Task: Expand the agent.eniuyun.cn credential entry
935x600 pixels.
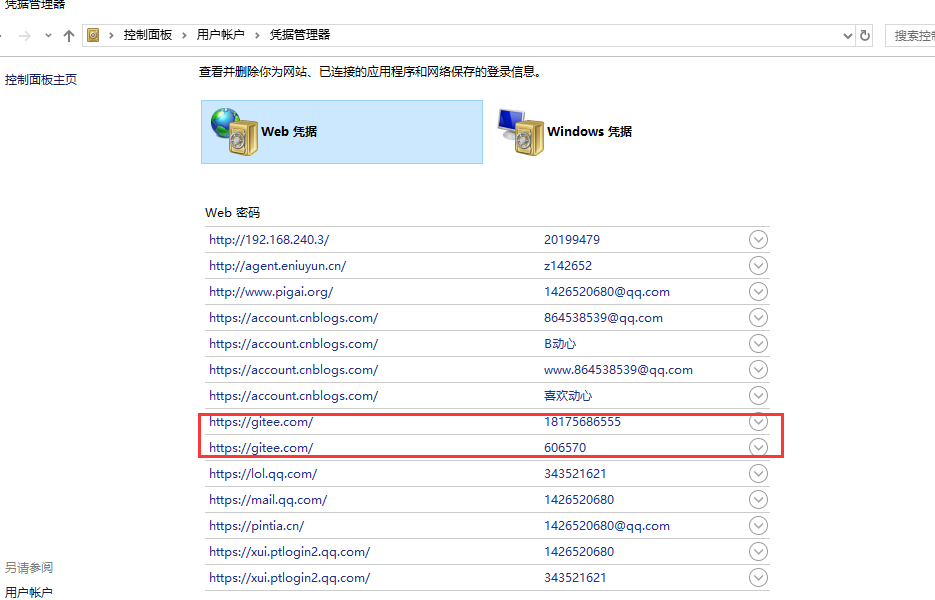Action: (x=758, y=265)
